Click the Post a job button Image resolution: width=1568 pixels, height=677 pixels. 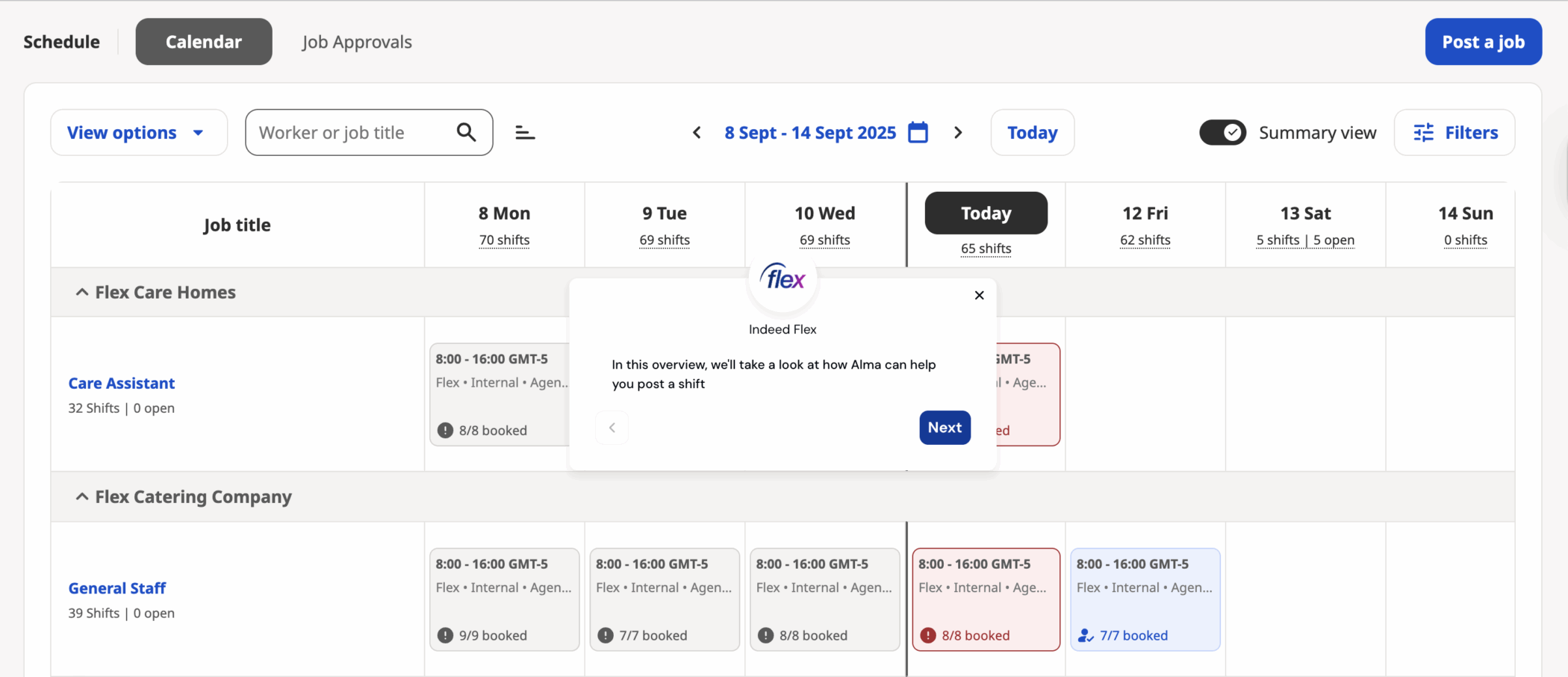tap(1483, 42)
